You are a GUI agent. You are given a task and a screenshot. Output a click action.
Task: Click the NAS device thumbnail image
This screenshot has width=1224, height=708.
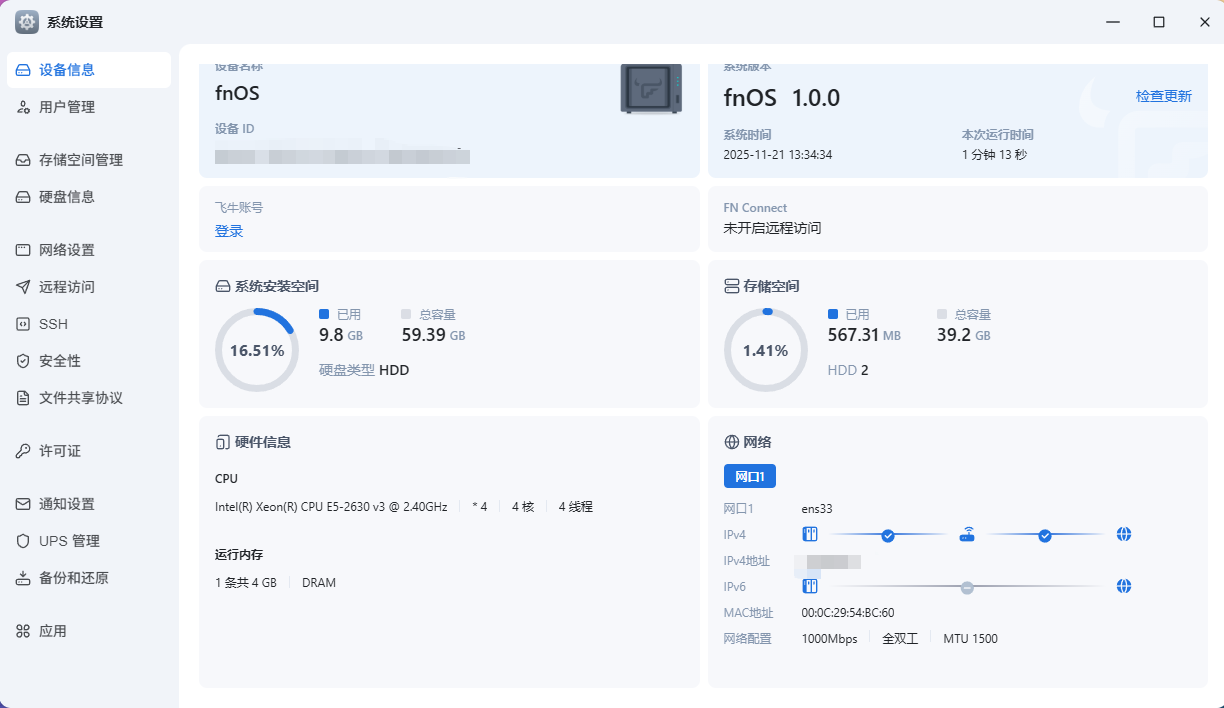click(651, 89)
